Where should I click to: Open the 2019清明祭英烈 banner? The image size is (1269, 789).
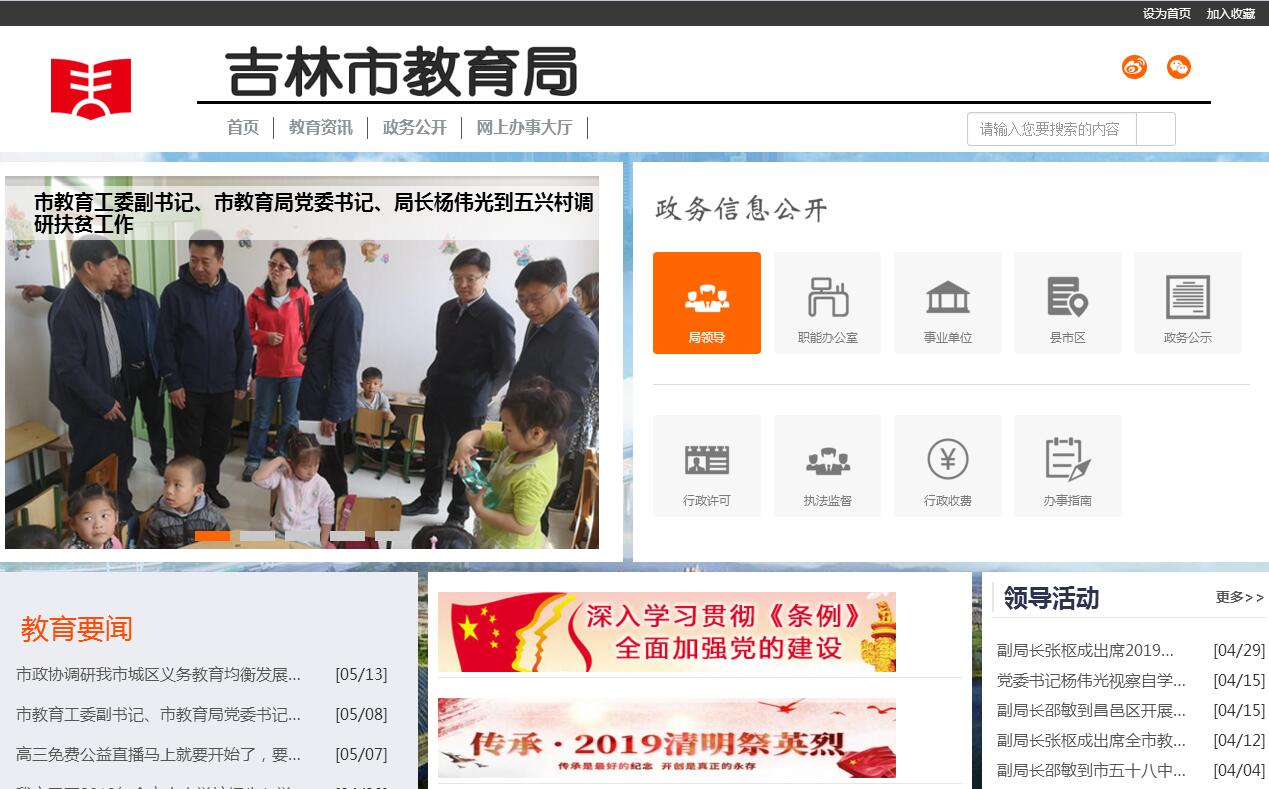point(666,739)
